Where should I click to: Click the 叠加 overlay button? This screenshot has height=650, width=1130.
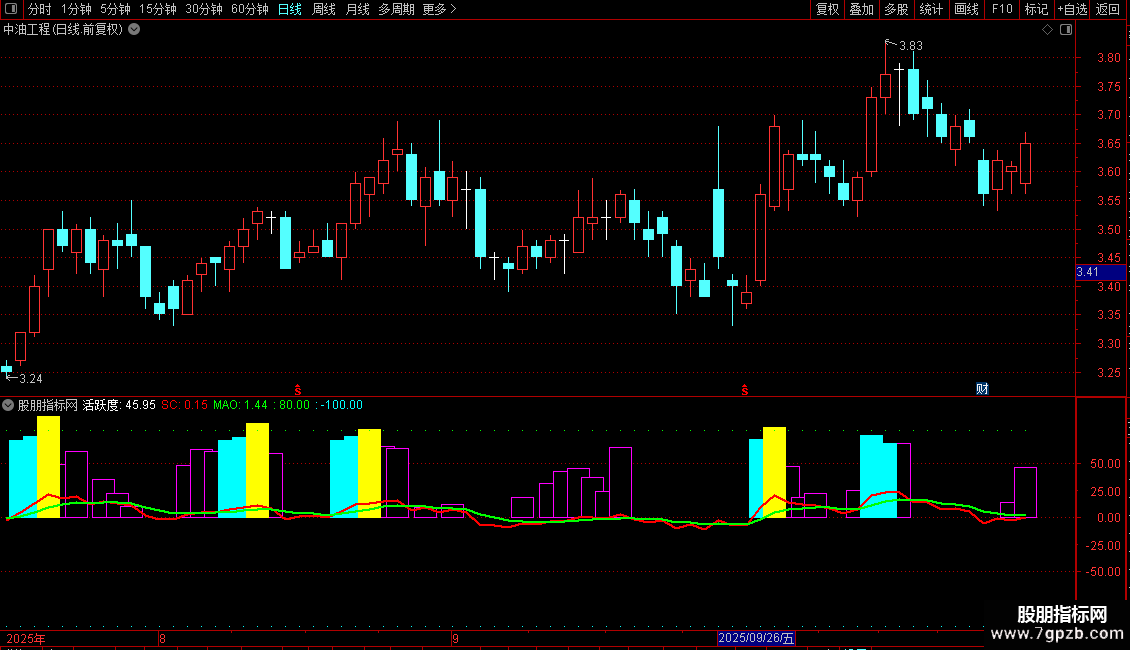point(861,9)
